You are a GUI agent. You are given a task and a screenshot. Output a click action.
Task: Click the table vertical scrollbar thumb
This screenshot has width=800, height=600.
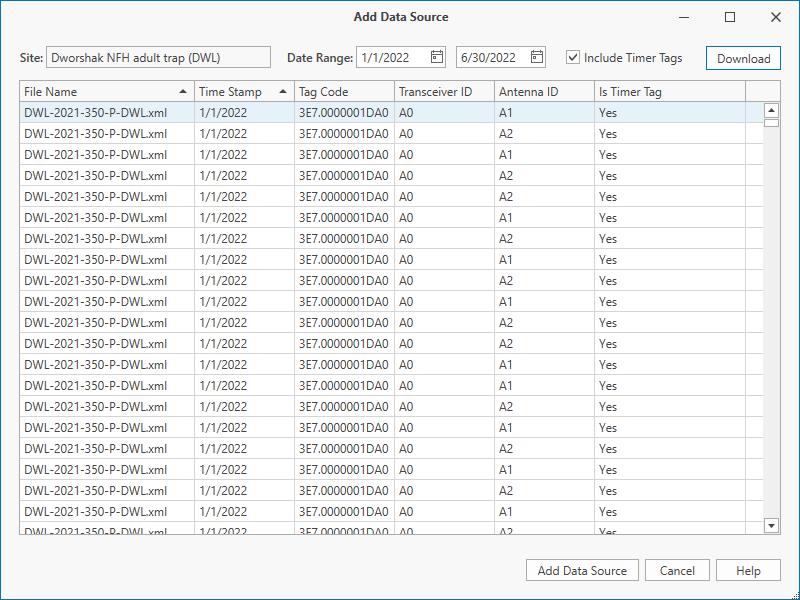click(771, 123)
